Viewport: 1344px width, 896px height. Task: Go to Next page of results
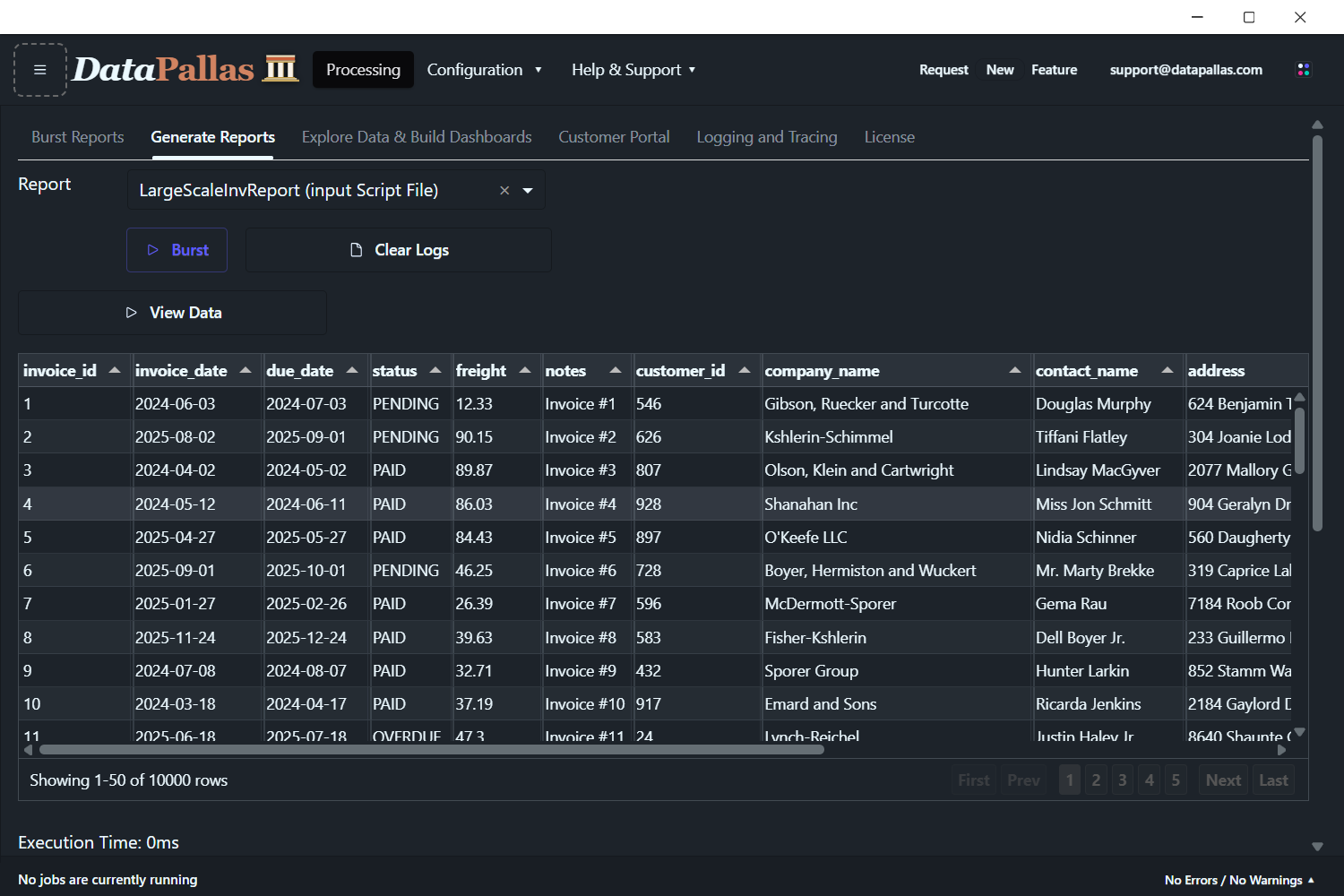click(1223, 780)
